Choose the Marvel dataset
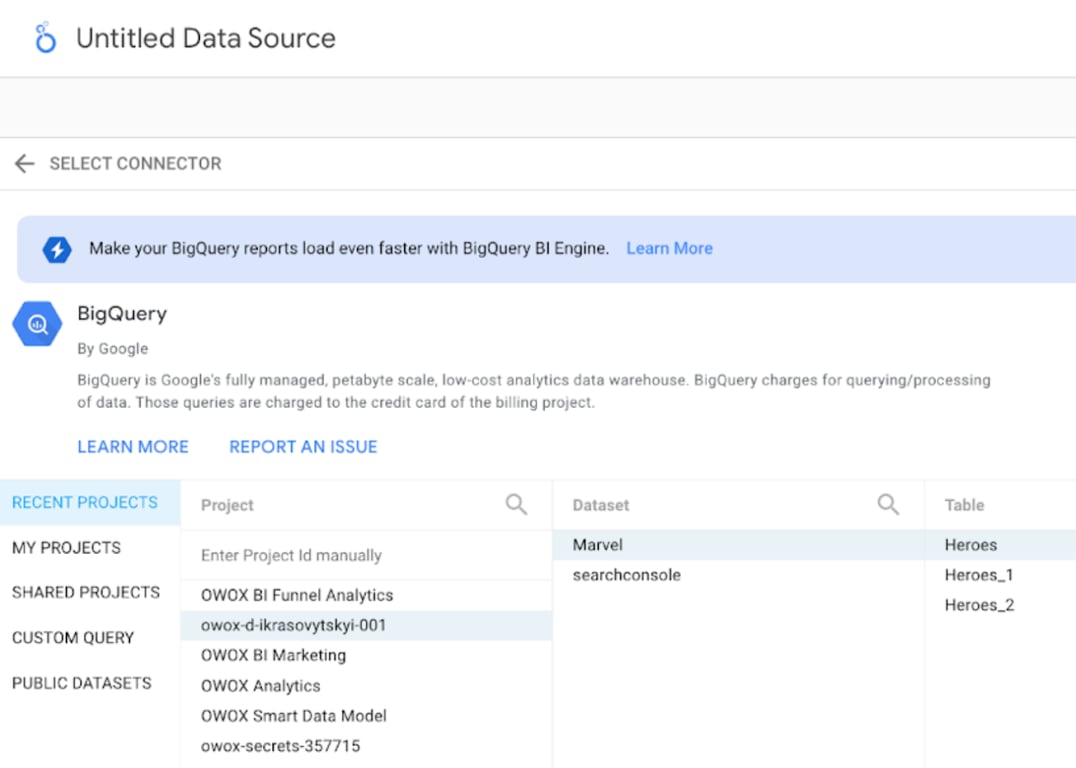 (738, 545)
